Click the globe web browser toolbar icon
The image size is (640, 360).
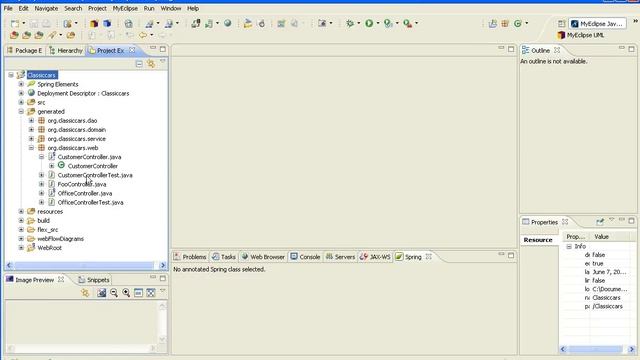tap(228, 23)
